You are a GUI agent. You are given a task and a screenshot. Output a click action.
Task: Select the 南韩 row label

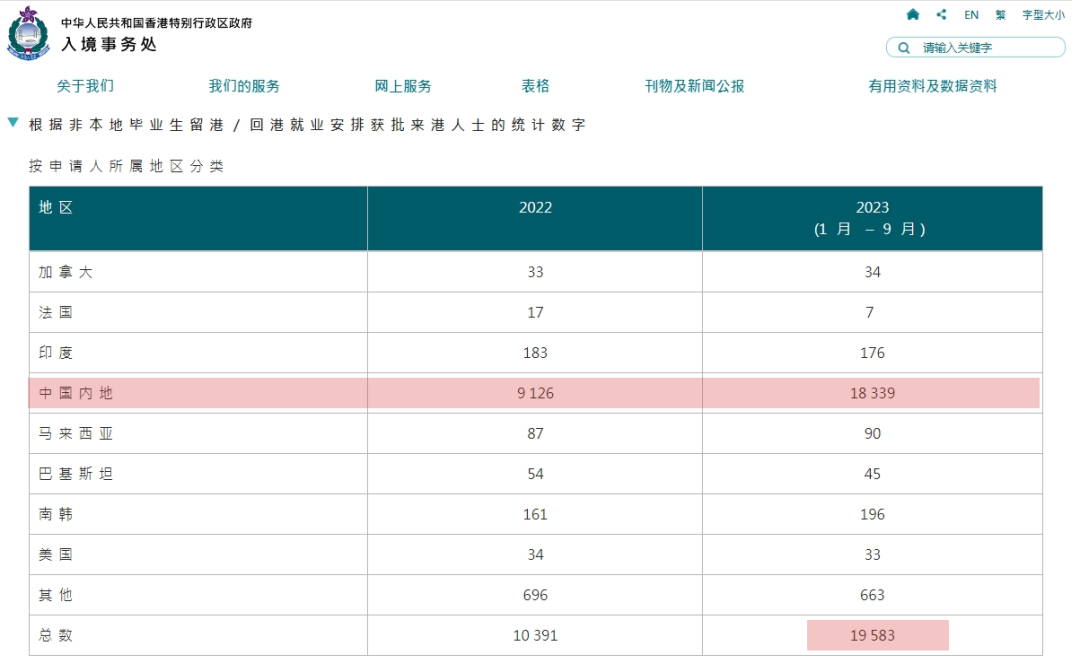(56, 514)
